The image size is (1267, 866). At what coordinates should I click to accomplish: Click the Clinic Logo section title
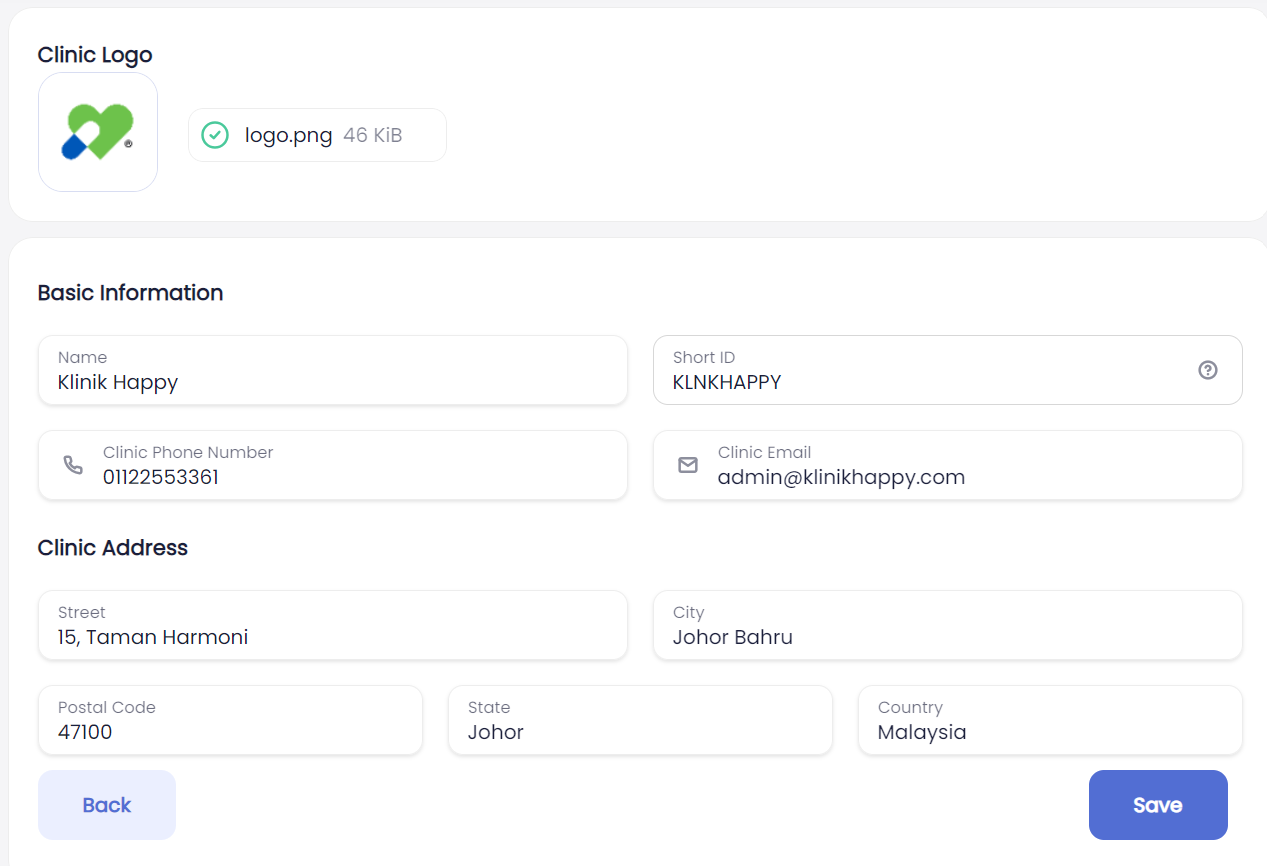coord(95,55)
